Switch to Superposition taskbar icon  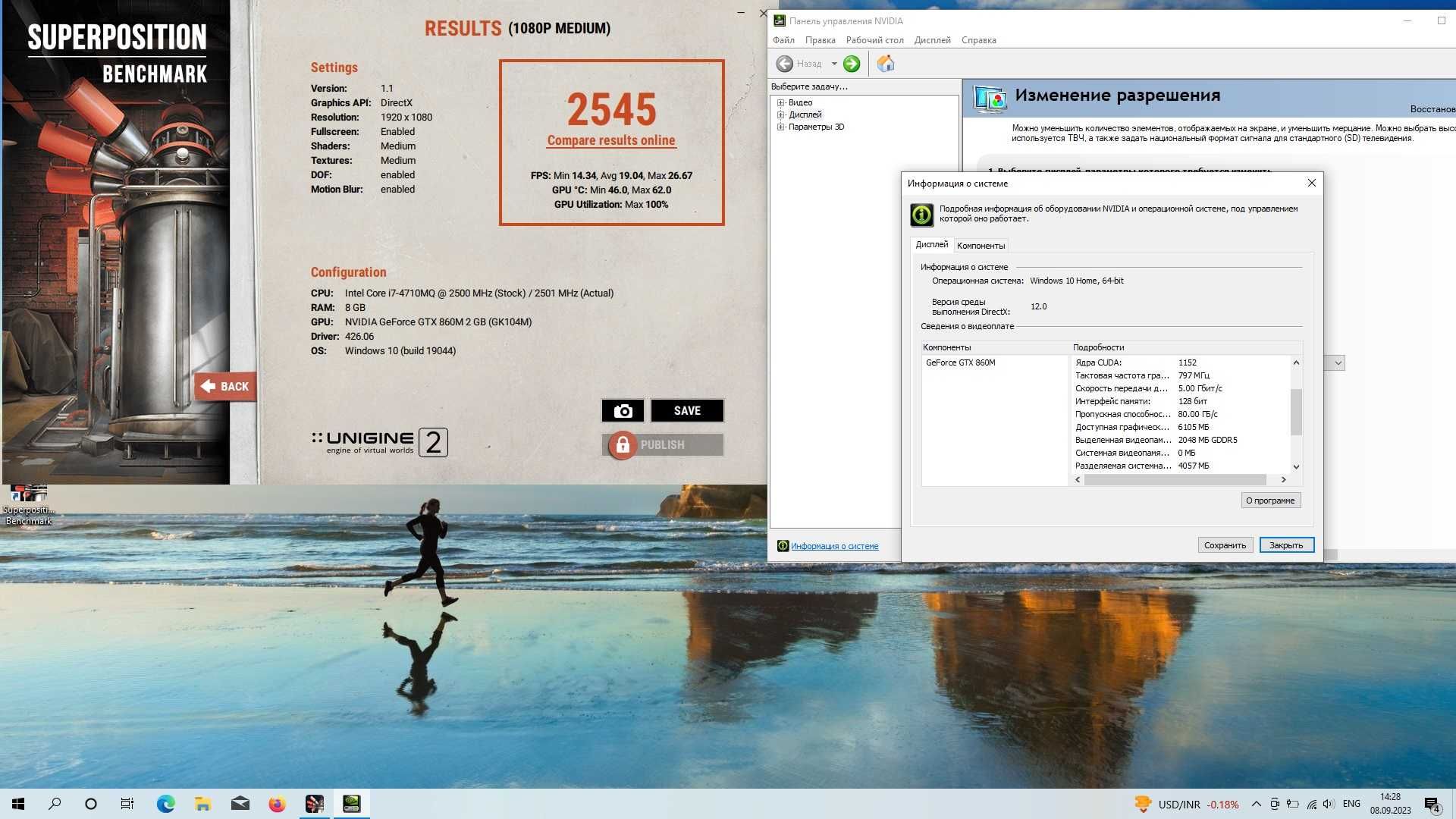314,804
